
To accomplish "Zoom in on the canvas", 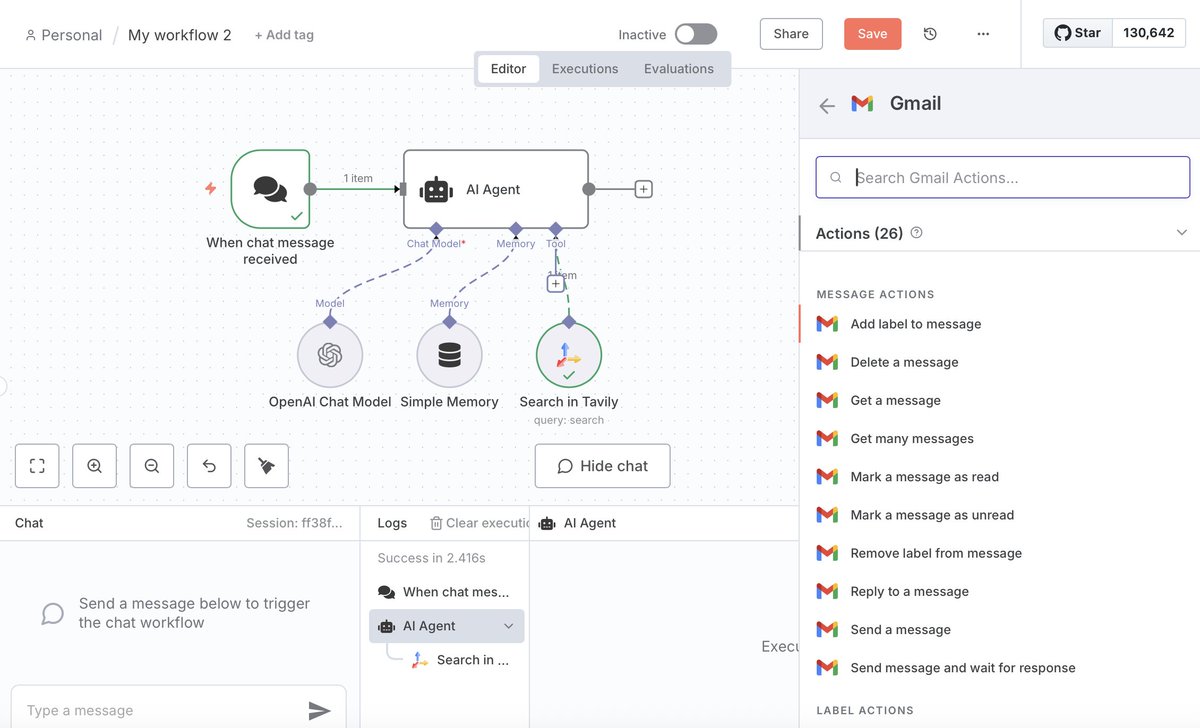I will 94,466.
